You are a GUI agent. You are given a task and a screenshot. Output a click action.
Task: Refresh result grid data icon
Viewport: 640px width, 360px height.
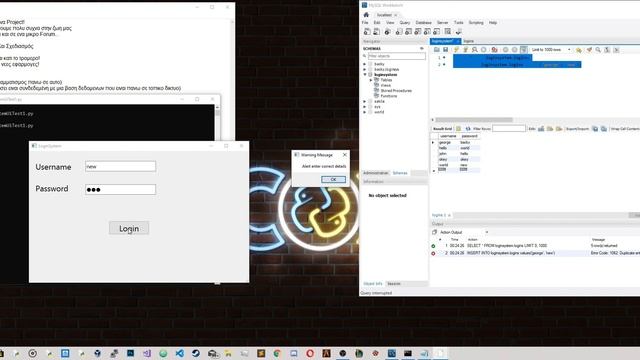pos(468,129)
